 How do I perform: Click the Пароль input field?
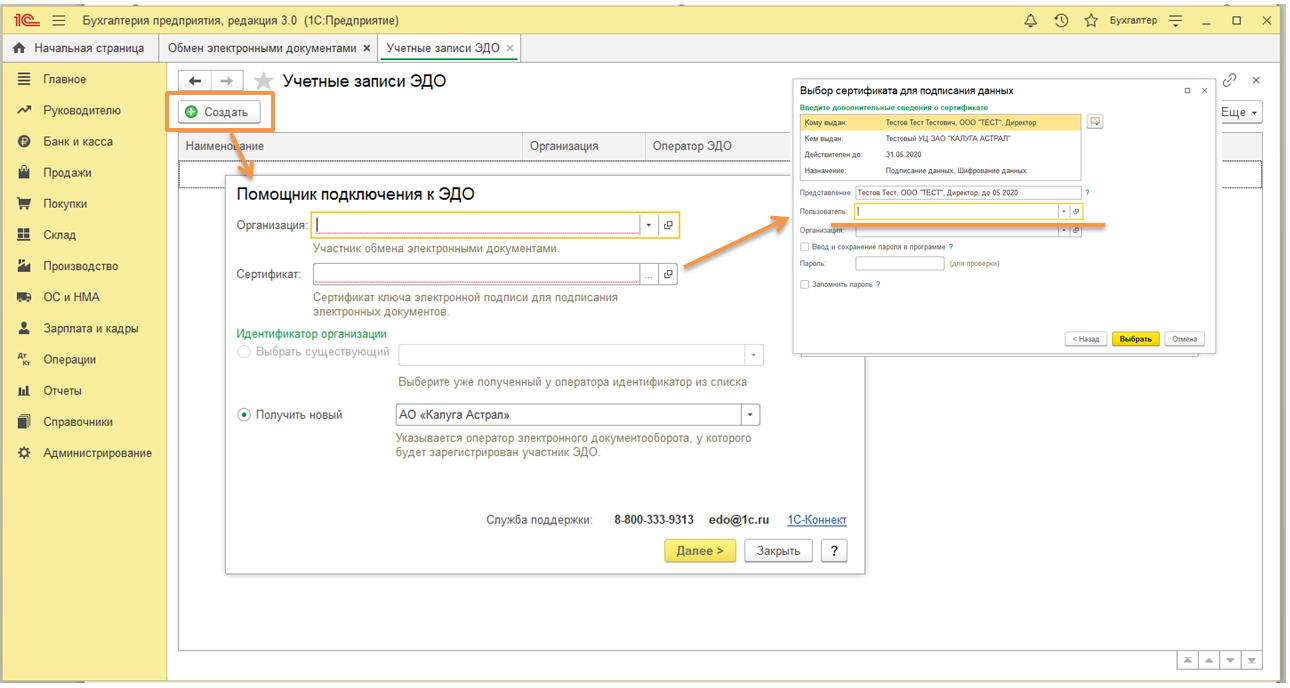click(x=899, y=264)
